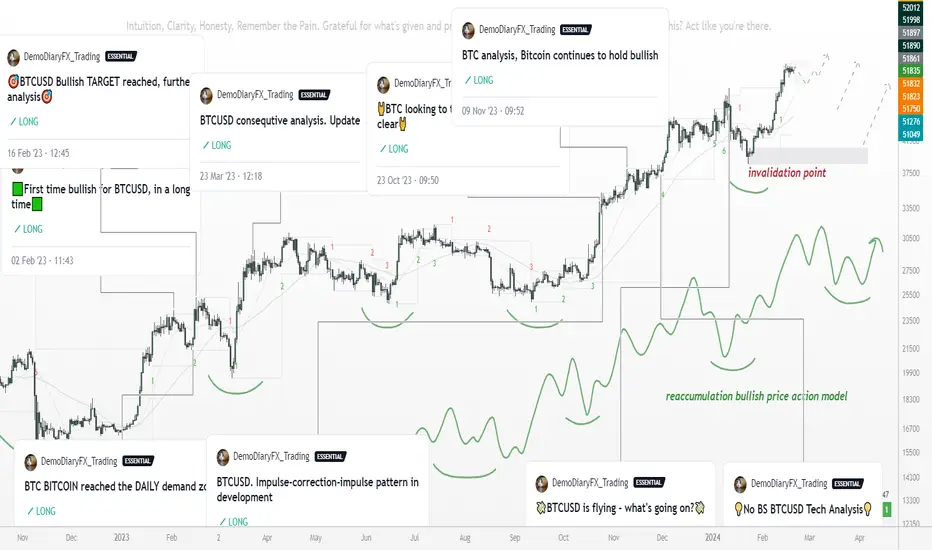Click the avatar on the 16 Feb '23 idea card

point(13,58)
